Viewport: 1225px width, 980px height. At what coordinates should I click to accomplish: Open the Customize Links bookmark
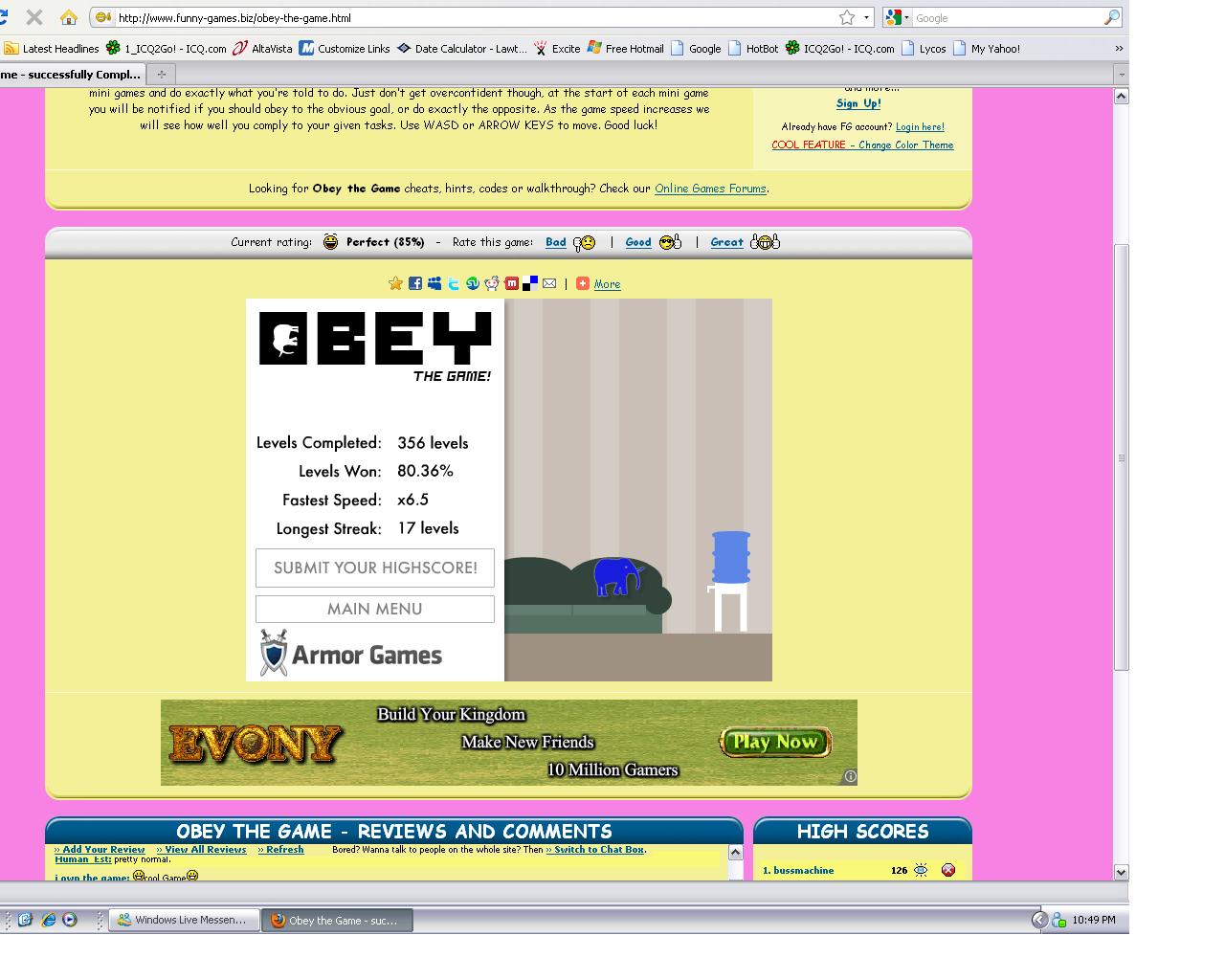coord(345,48)
